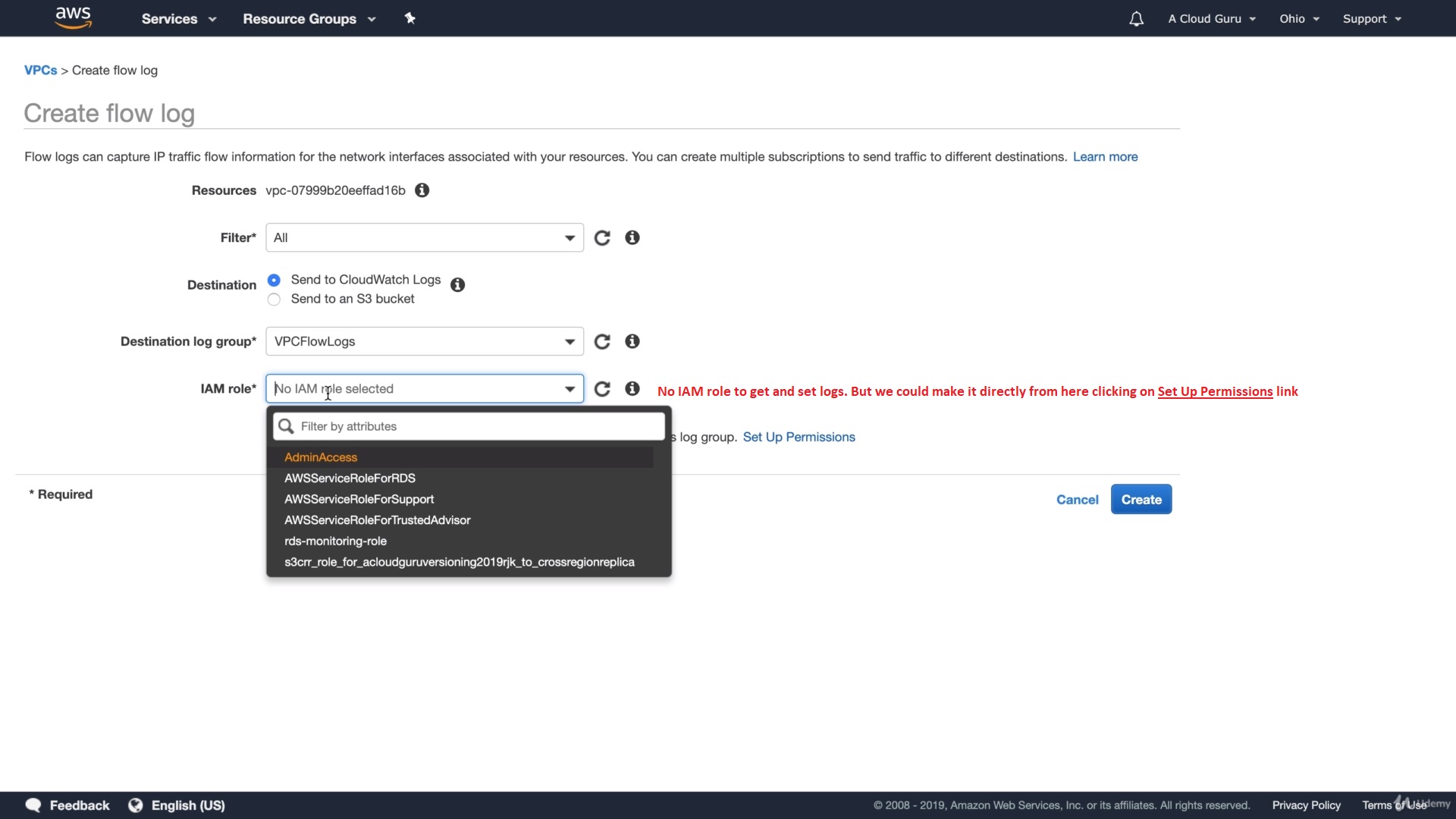This screenshot has height=819, width=1456.
Task: Open the notifications bell
Action: [1135, 19]
